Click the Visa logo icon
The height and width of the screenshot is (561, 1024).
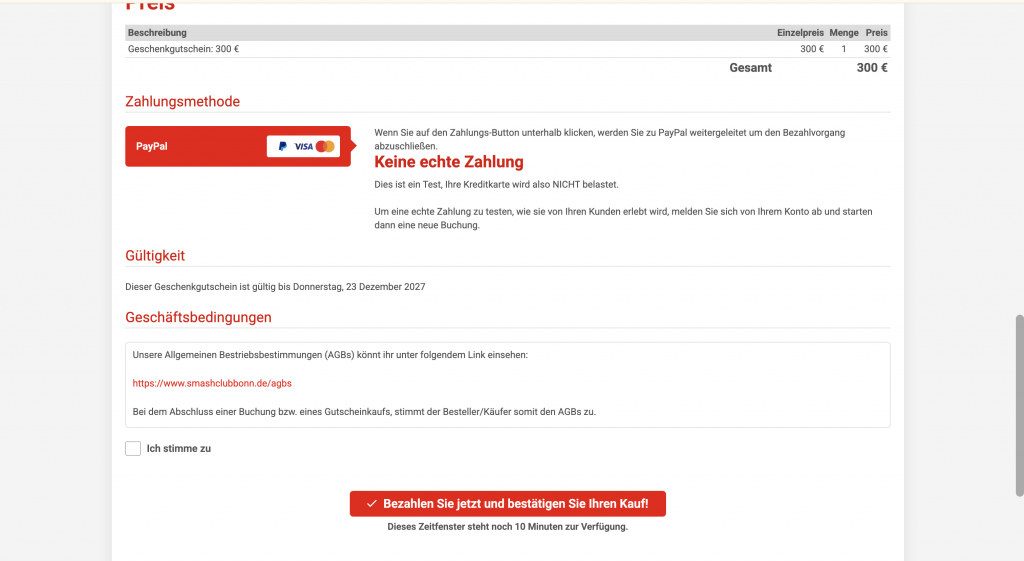pos(303,146)
